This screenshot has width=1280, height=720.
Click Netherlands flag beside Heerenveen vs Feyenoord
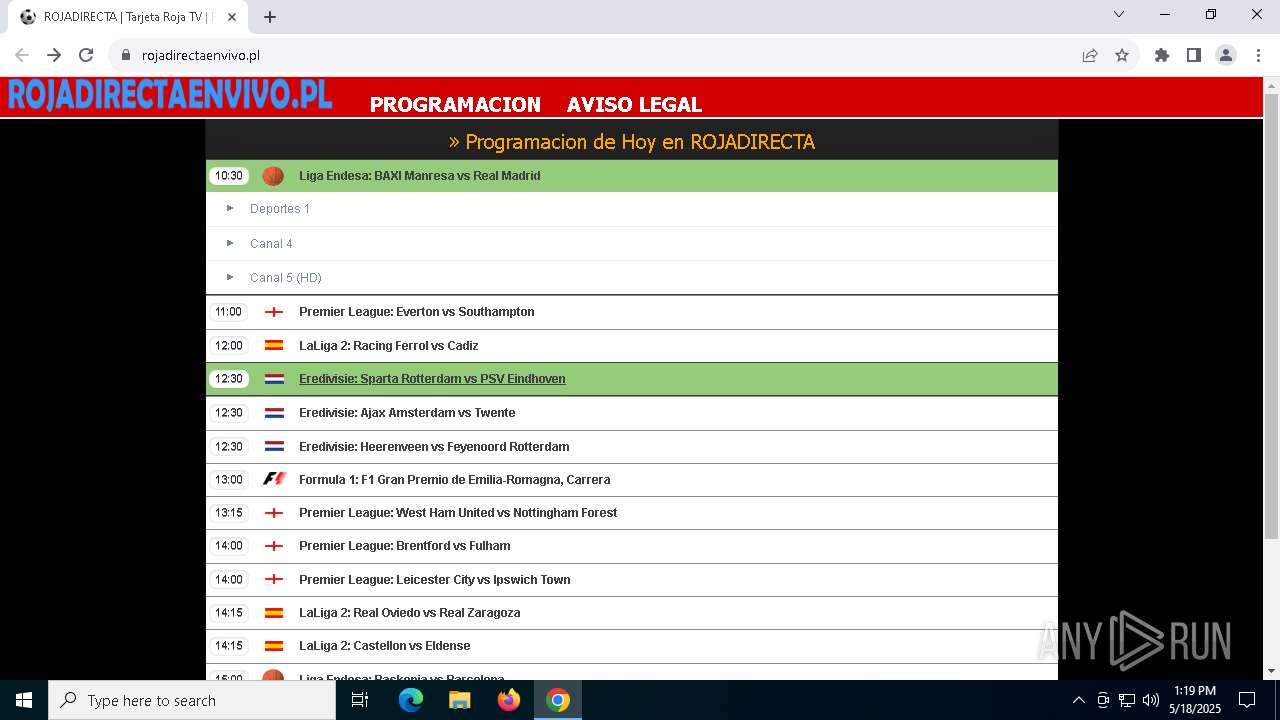point(274,446)
